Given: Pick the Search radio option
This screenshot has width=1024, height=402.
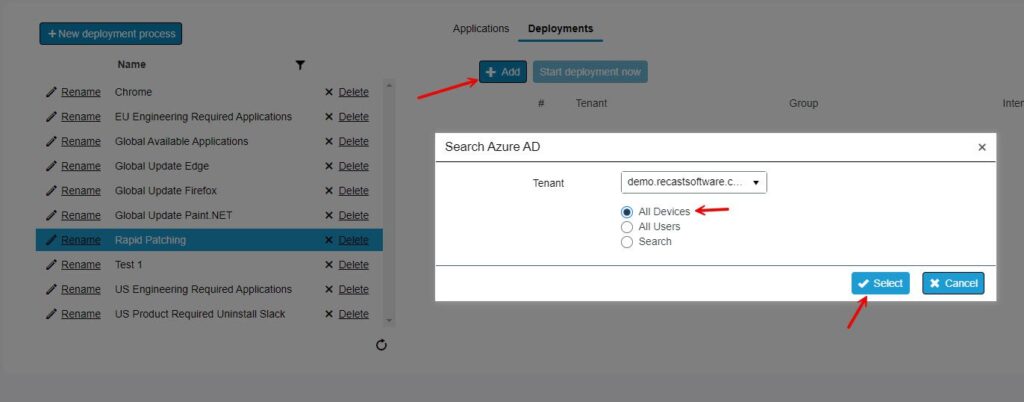Looking at the screenshot, I should 627,242.
